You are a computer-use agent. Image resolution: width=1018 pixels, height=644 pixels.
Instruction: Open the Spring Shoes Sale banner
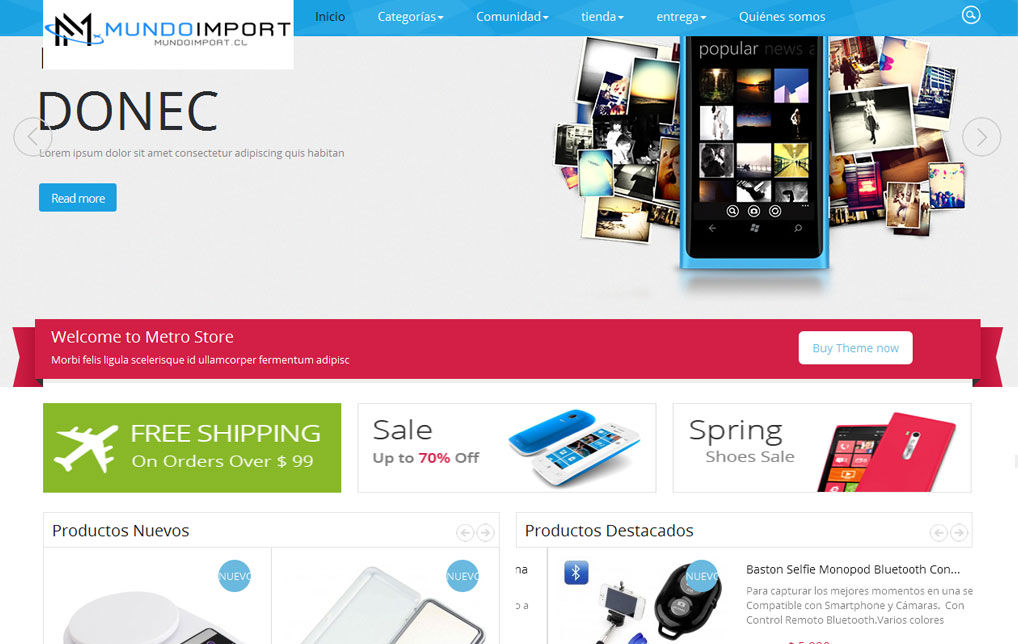coord(822,447)
